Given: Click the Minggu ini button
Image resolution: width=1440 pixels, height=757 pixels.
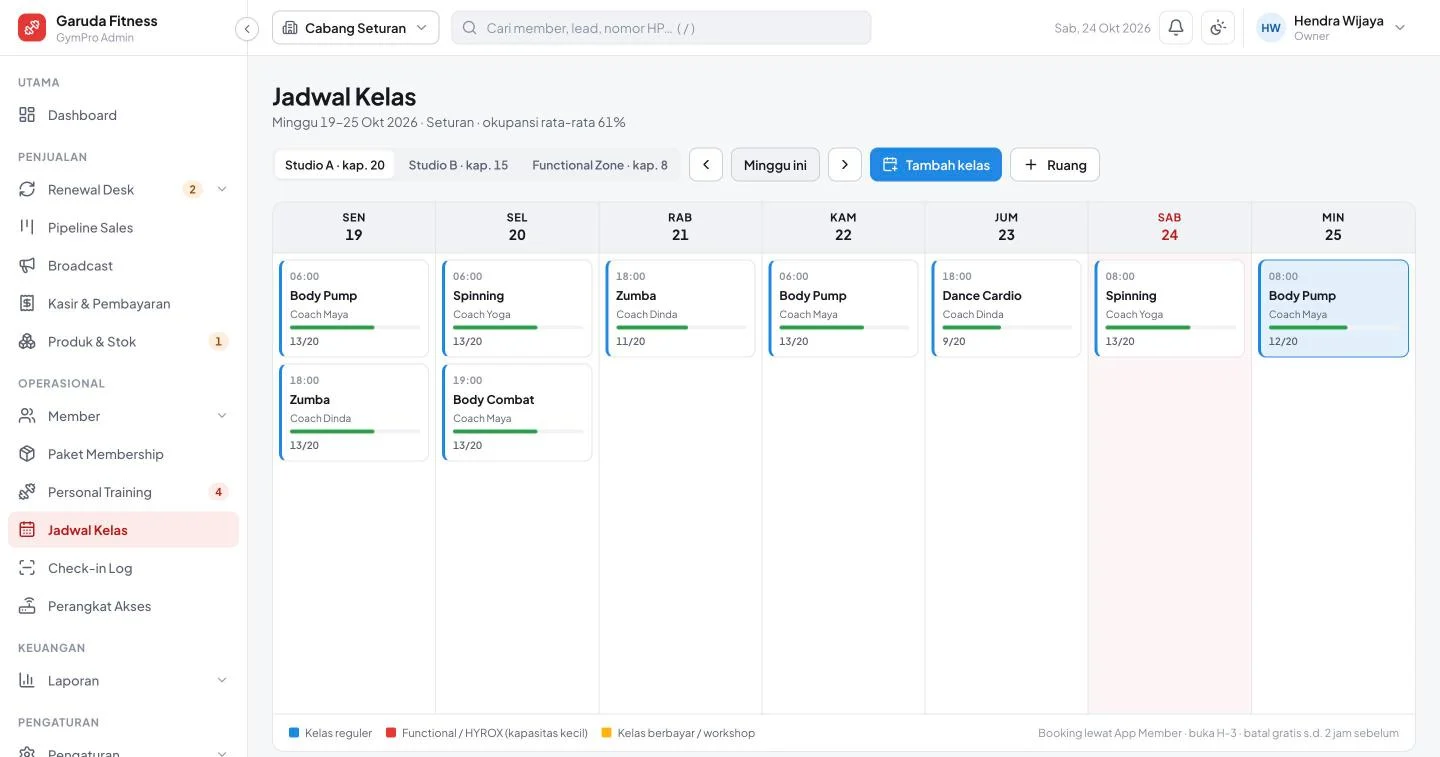Looking at the screenshot, I should (775, 165).
